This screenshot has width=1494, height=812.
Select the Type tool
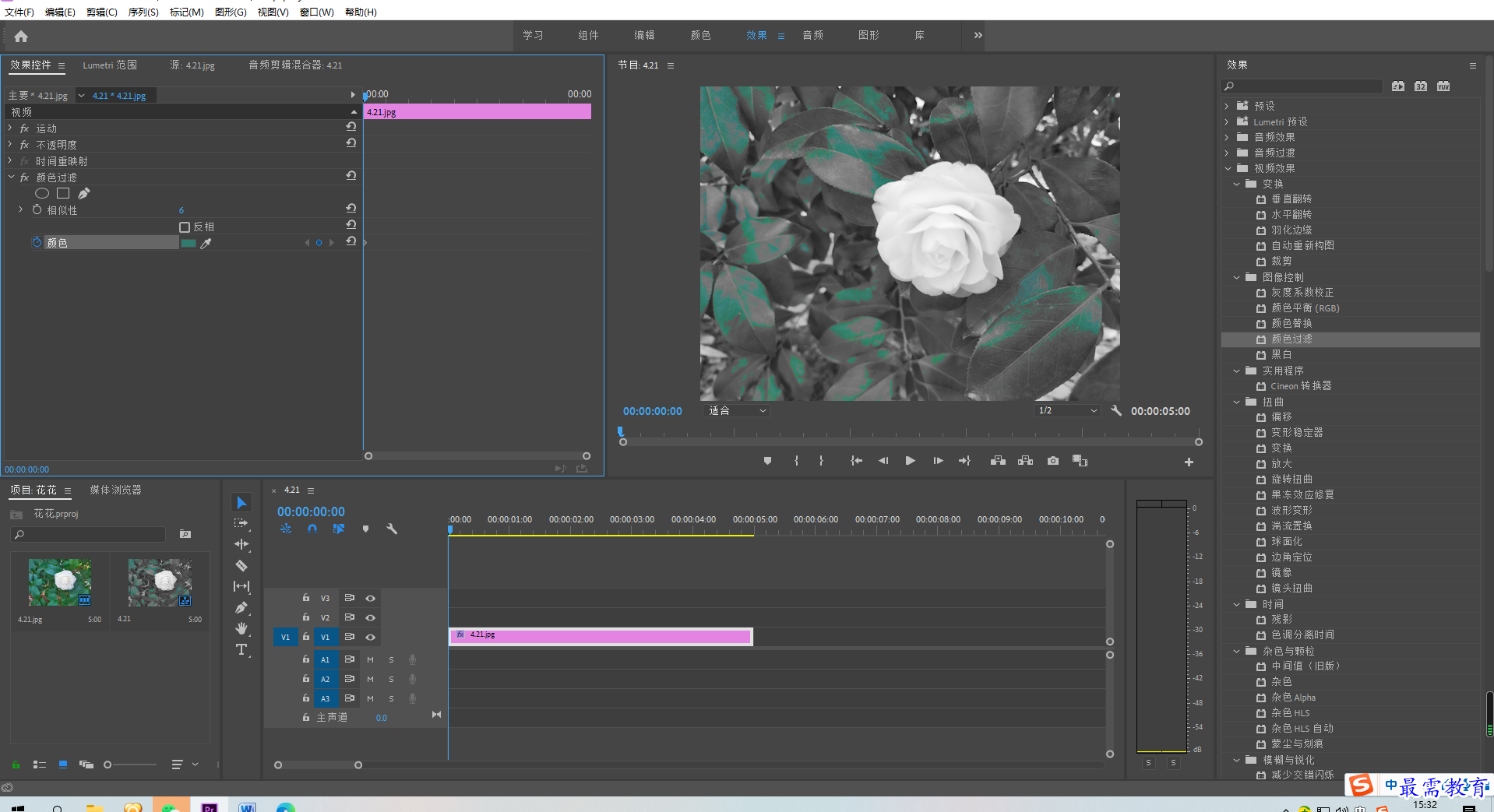coord(241,649)
